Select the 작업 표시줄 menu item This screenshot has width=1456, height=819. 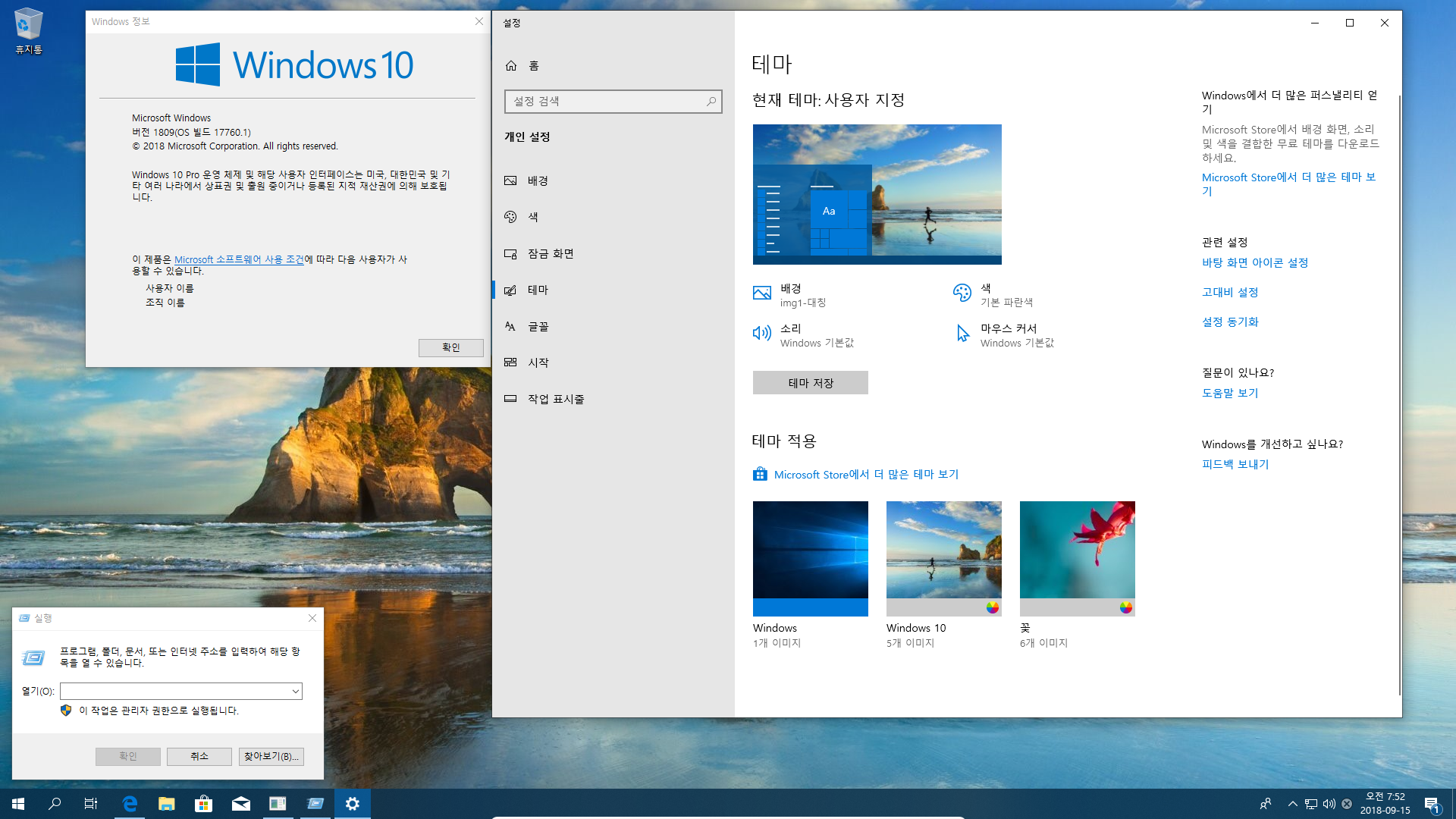[613, 399]
